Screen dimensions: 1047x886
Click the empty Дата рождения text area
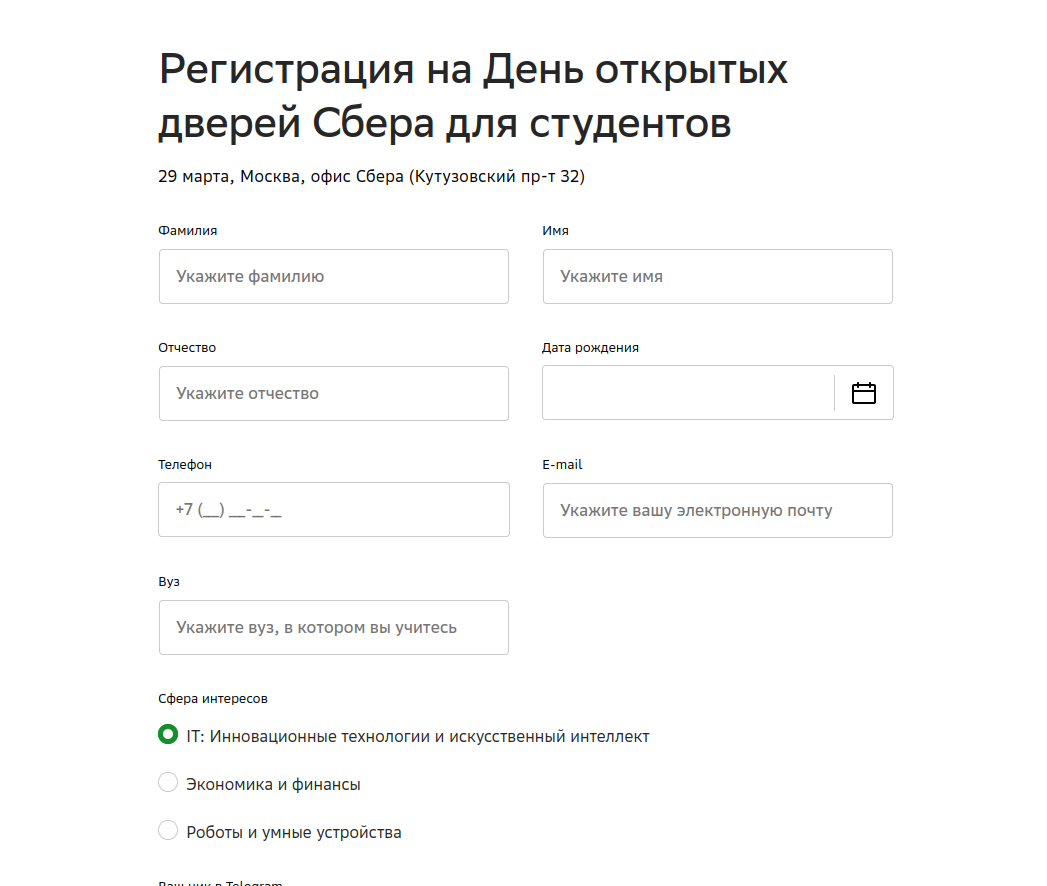point(687,393)
